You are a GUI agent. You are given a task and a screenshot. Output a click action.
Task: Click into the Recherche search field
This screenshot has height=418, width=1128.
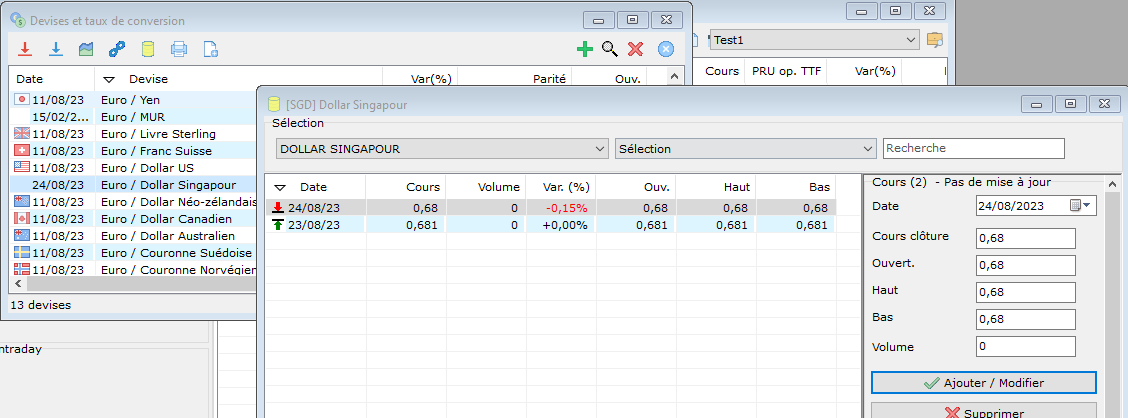coord(973,148)
